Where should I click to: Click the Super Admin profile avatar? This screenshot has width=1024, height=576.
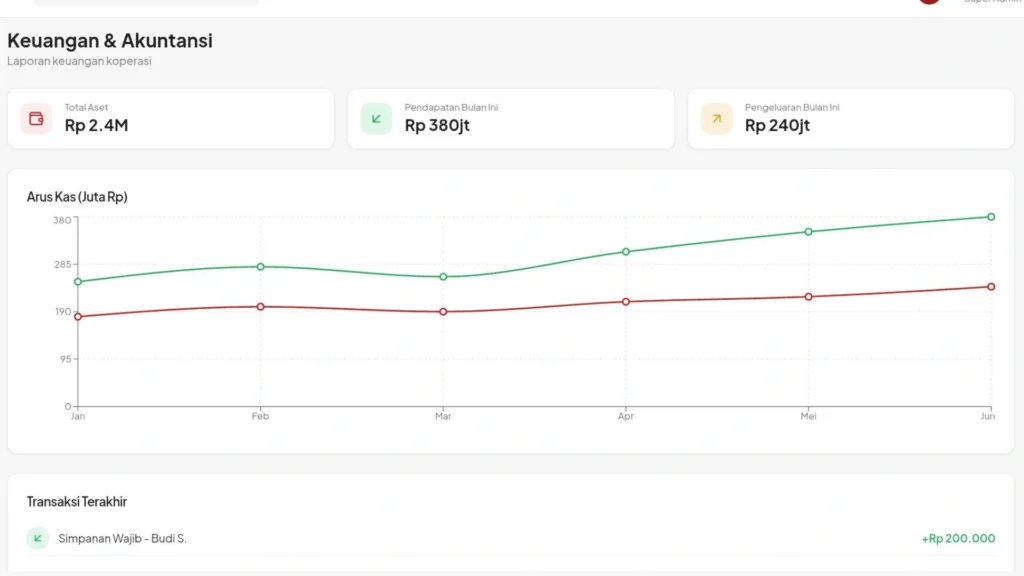click(x=929, y=2)
